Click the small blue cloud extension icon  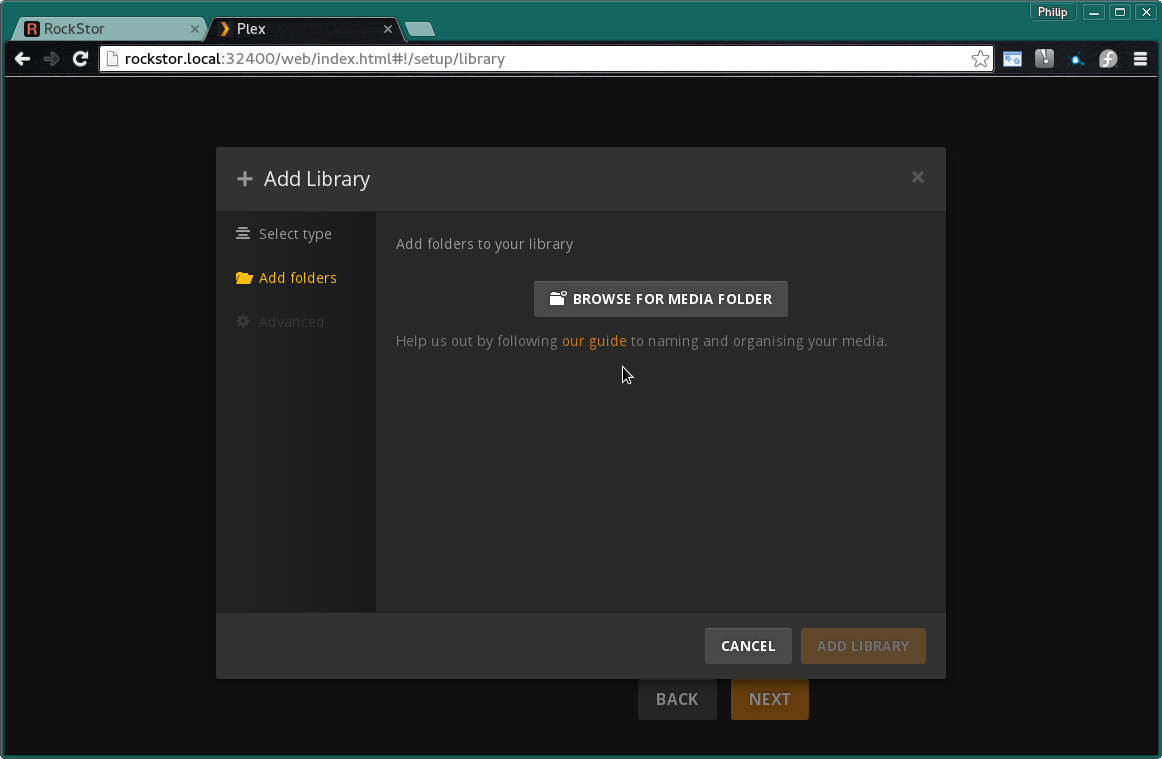pyautogui.click(x=1076, y=60)
